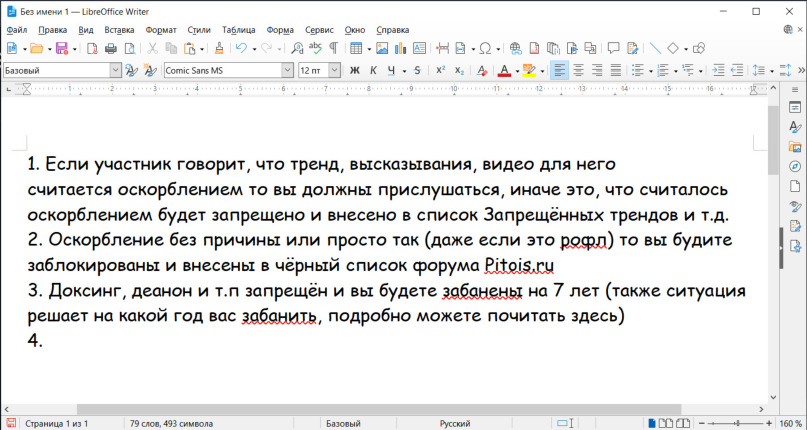
Task: Insert special character with the Omega icon
Action: [x=484, y=48]
